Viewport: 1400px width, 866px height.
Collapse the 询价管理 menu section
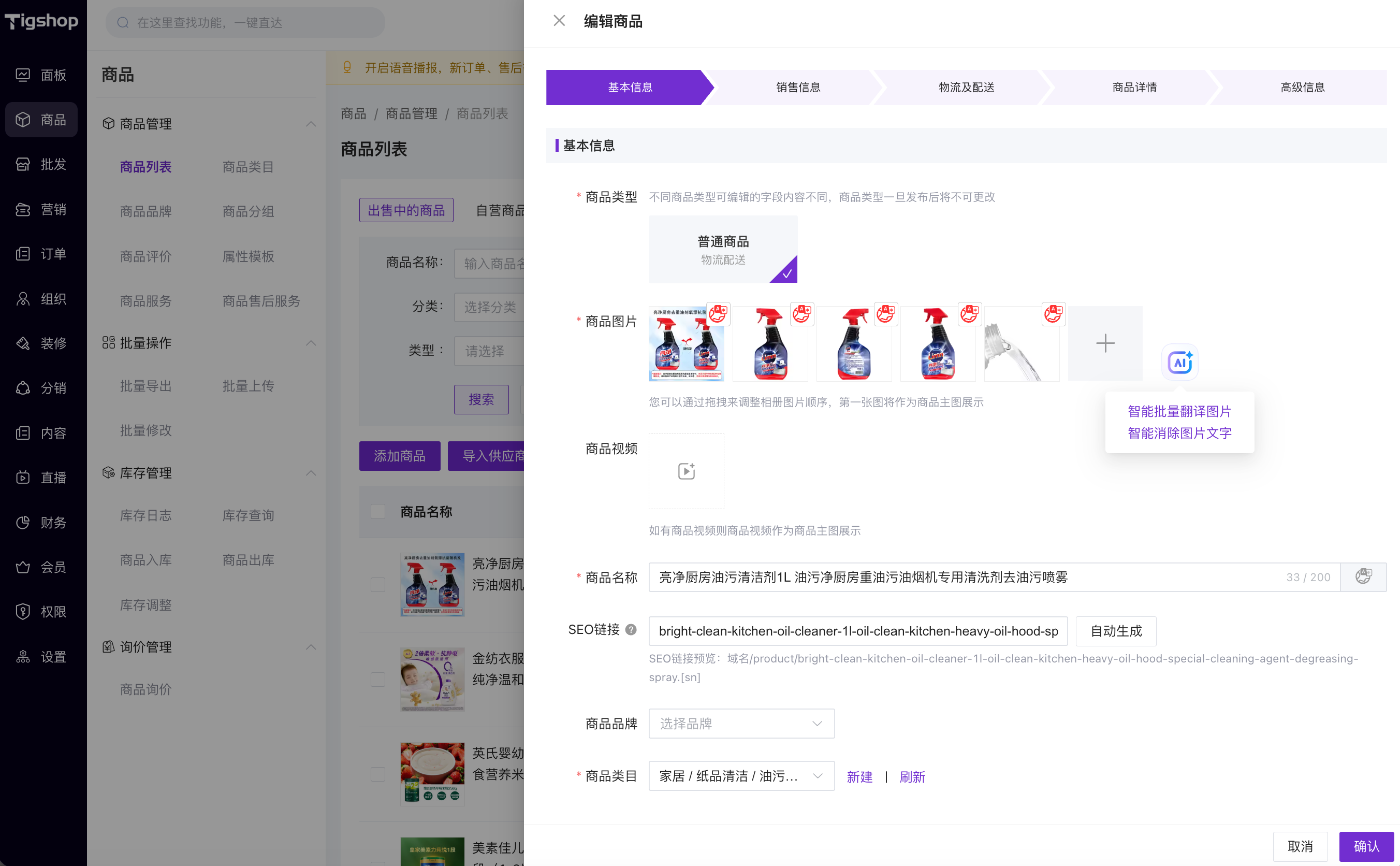tap(311, 647)
